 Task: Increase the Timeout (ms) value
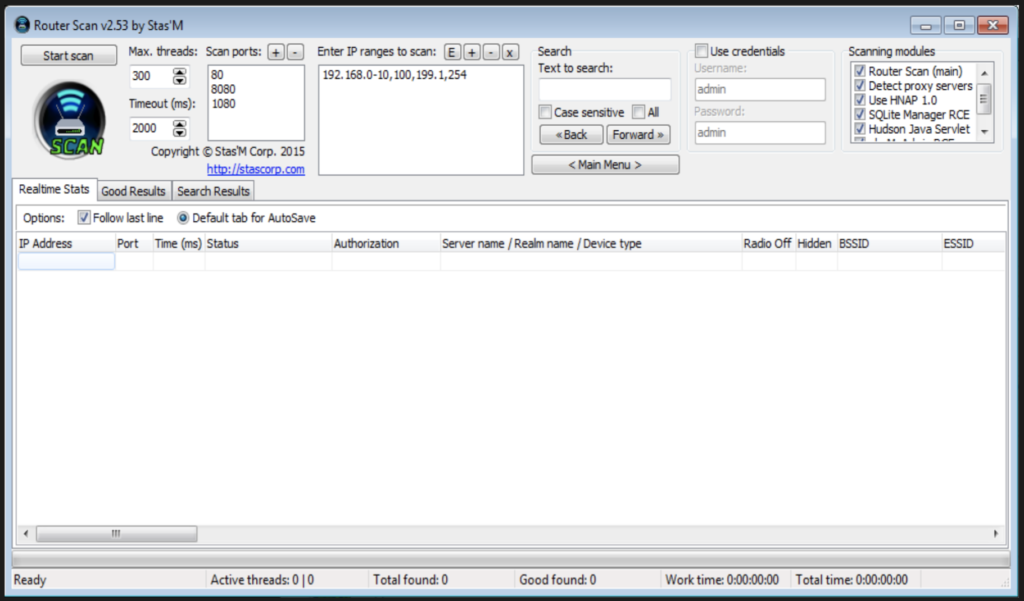pos(180,124)
